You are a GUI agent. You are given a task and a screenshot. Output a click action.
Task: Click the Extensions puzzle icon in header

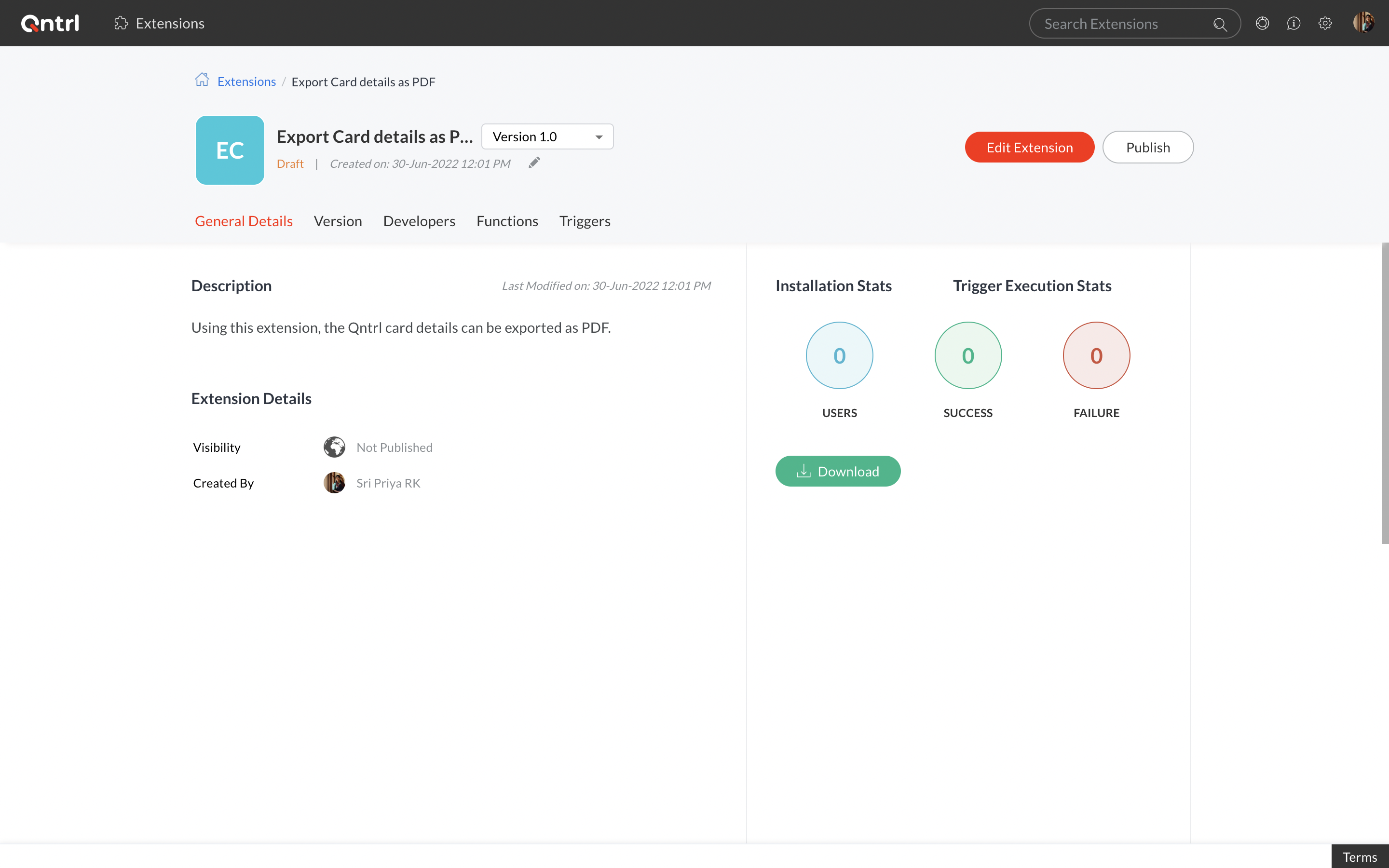click(x=121, y=23)
